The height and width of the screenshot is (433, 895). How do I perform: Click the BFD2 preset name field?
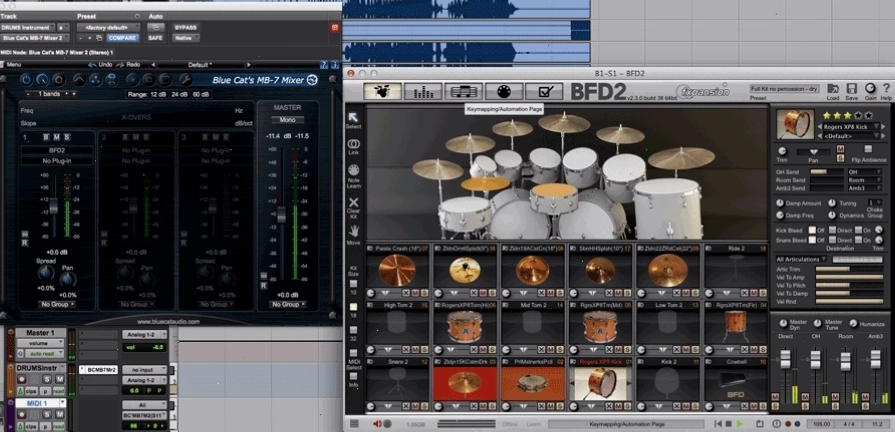[x=784, y=89]
